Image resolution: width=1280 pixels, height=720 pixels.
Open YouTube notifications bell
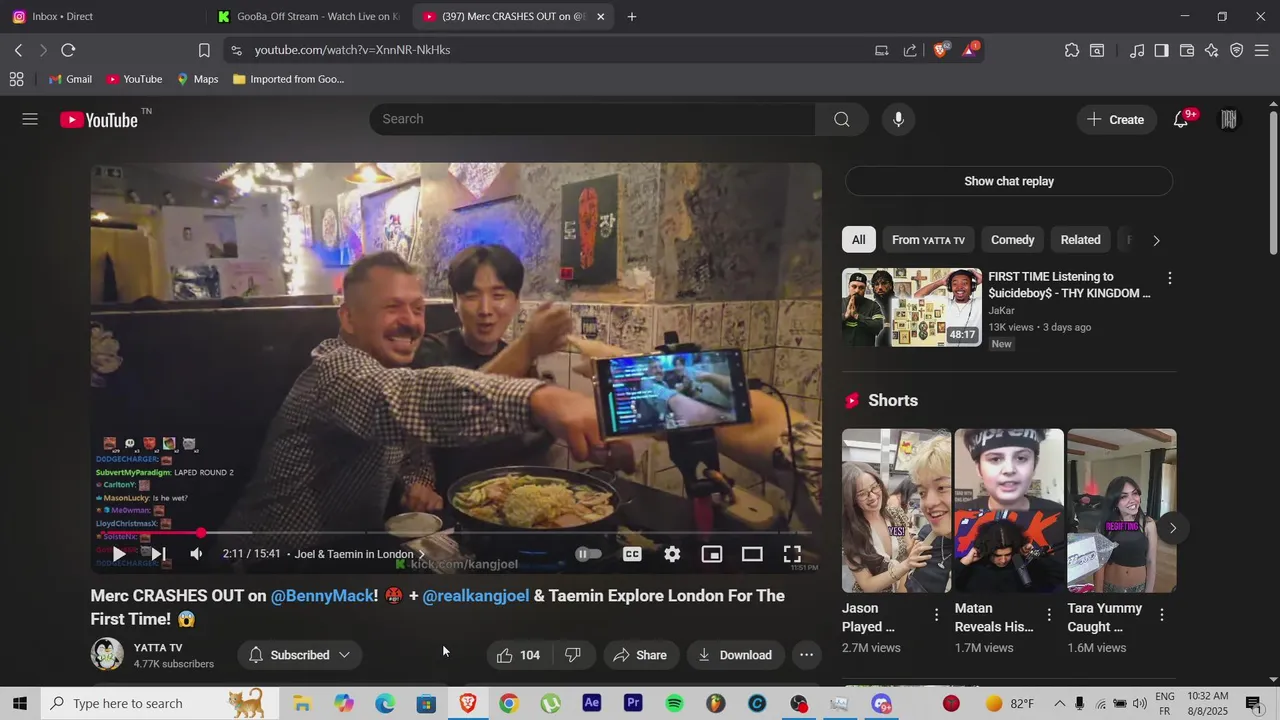point(1181,119)
